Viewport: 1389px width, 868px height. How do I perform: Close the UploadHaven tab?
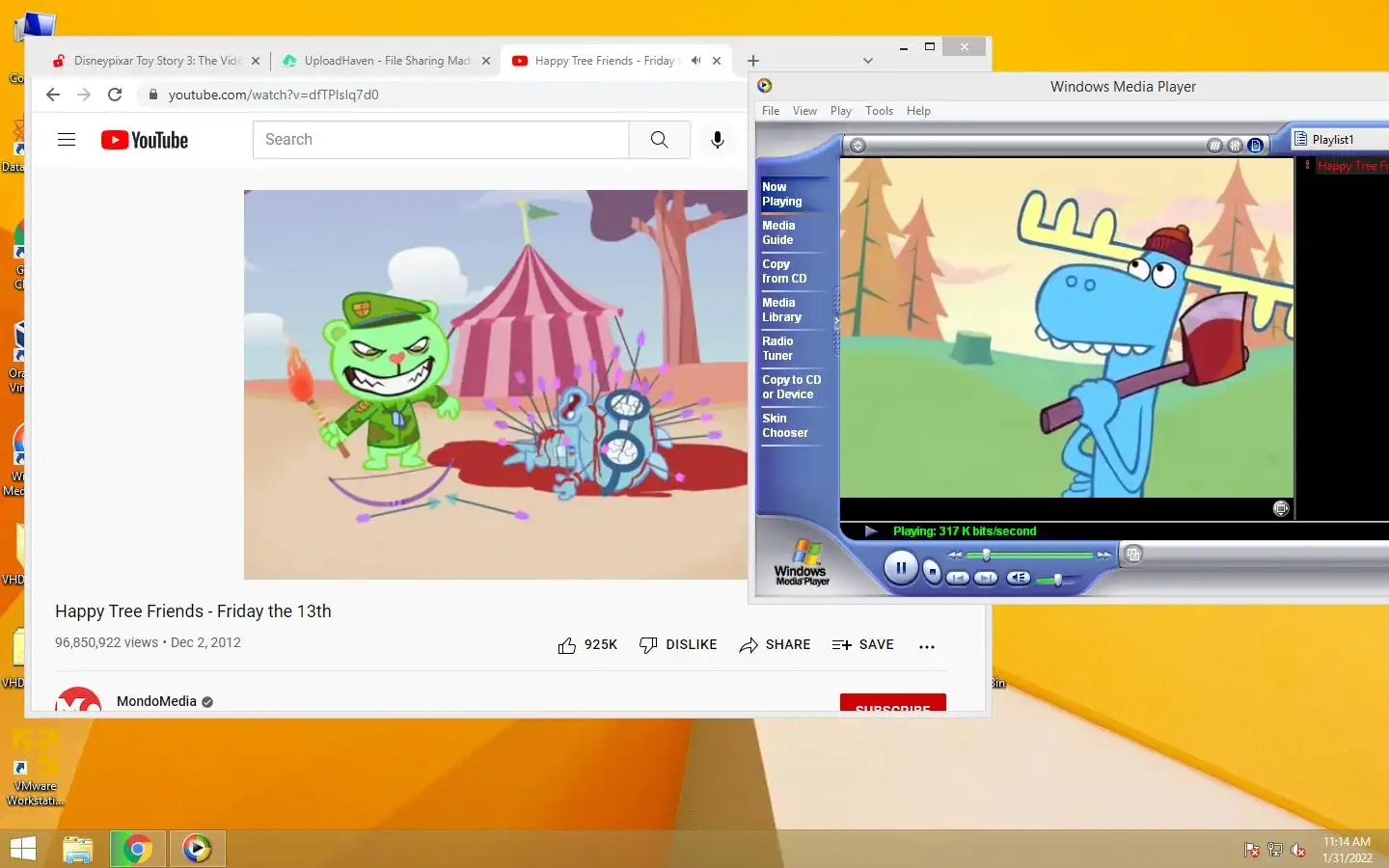pos(486,61)
